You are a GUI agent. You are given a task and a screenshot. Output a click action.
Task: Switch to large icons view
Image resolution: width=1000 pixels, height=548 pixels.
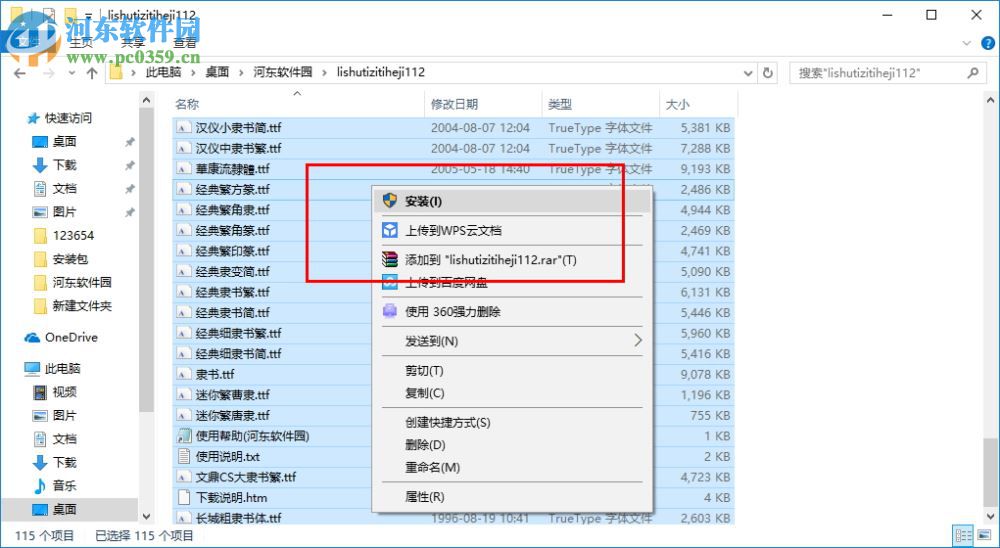coord(982,535)
